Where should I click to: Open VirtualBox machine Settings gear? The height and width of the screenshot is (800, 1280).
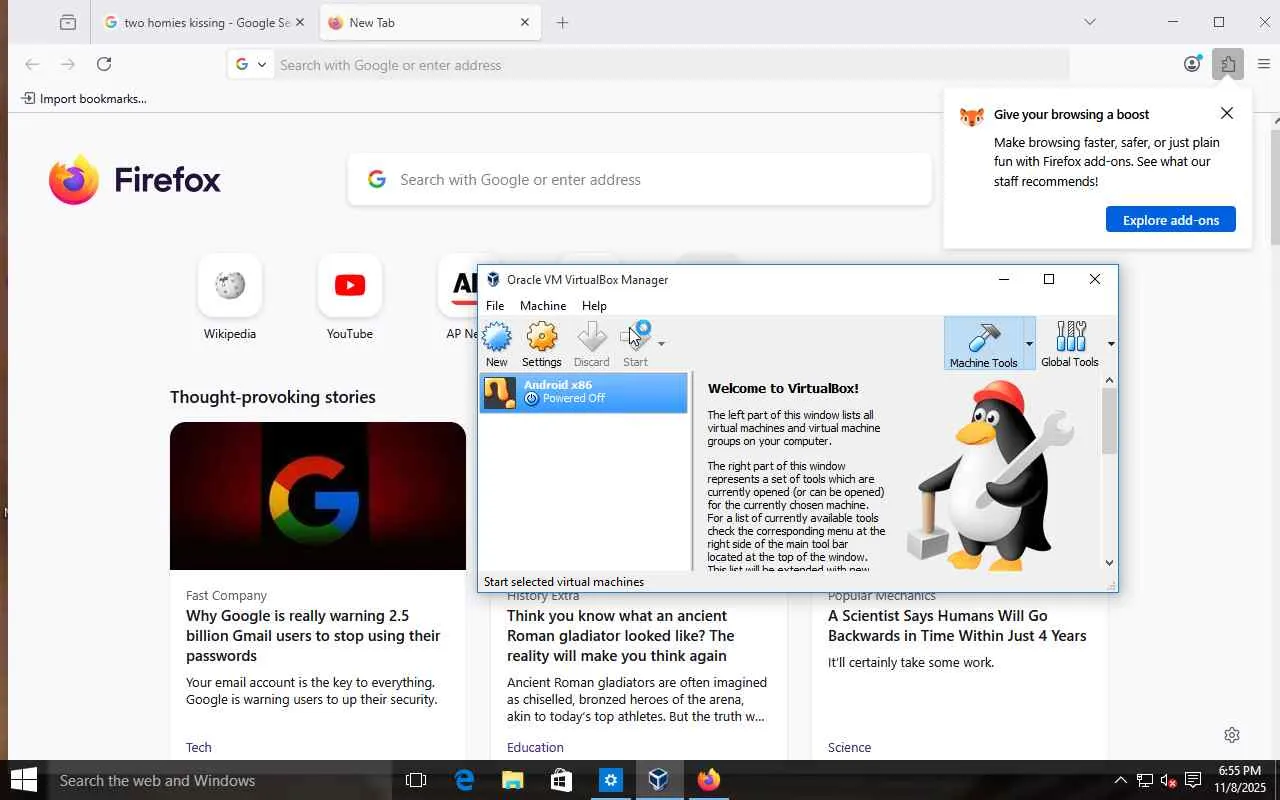542,345
